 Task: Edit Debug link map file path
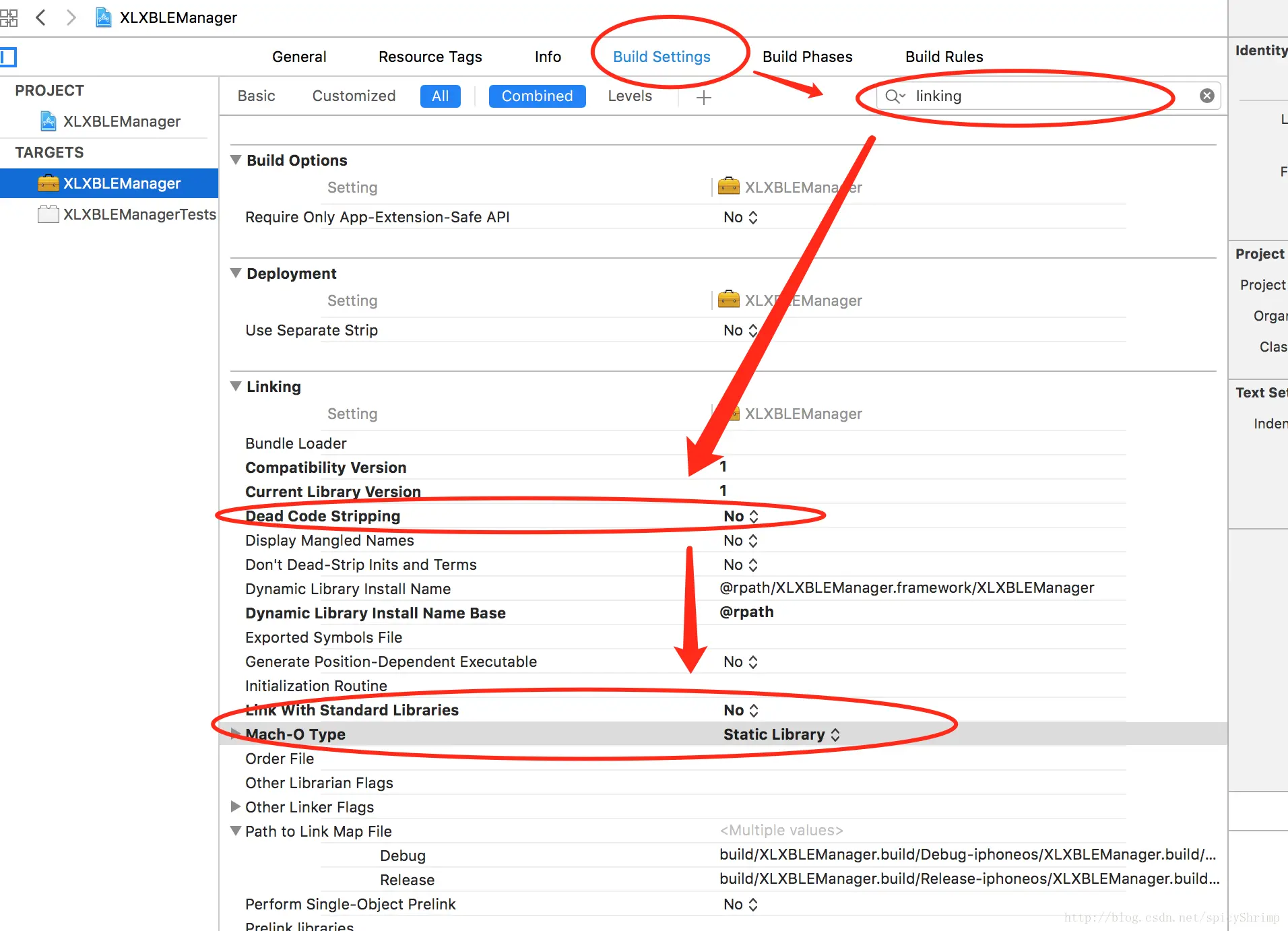click(x=968, y=854)
